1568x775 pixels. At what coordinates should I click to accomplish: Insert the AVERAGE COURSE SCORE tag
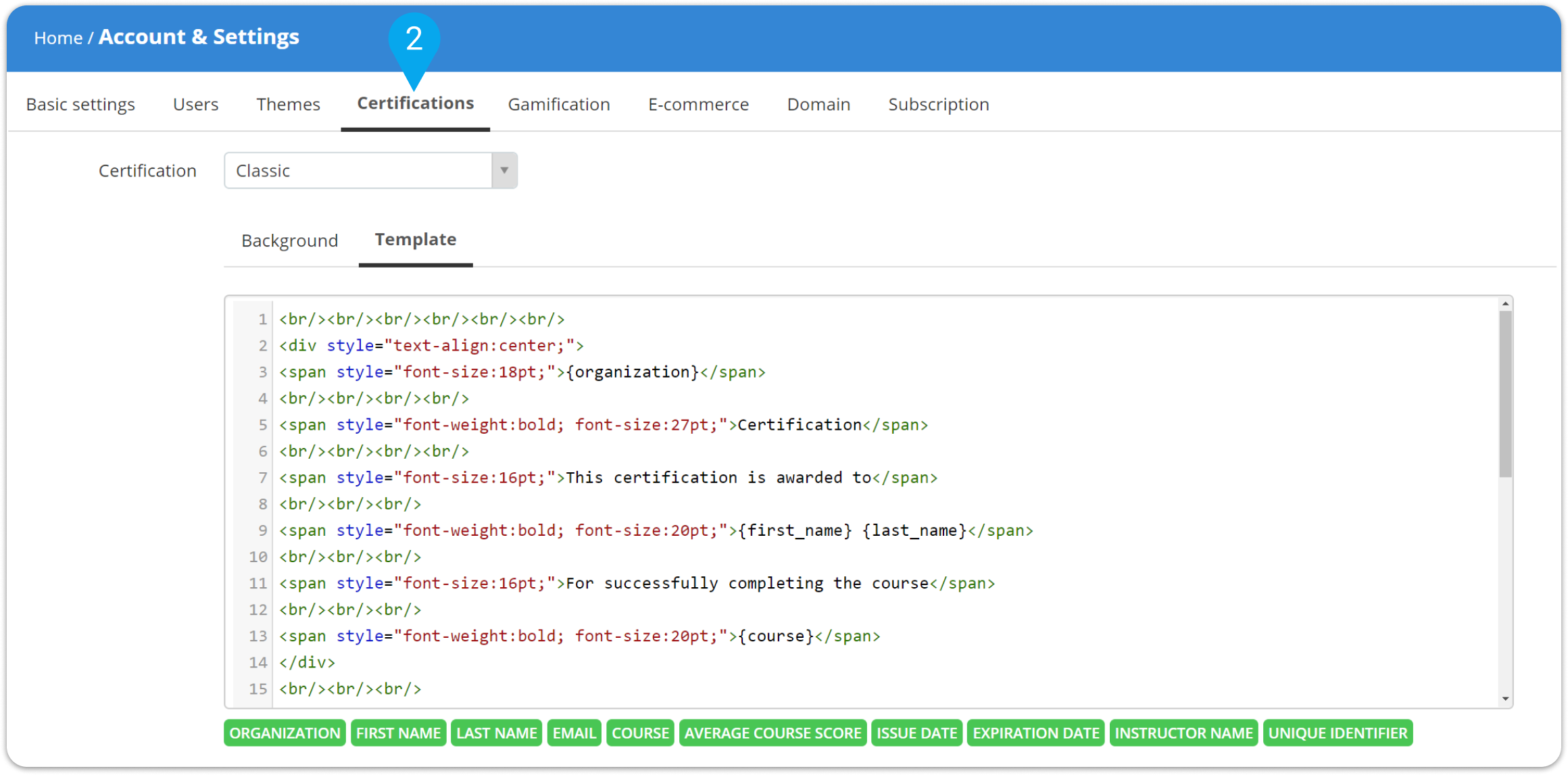(x=773, y=733)
